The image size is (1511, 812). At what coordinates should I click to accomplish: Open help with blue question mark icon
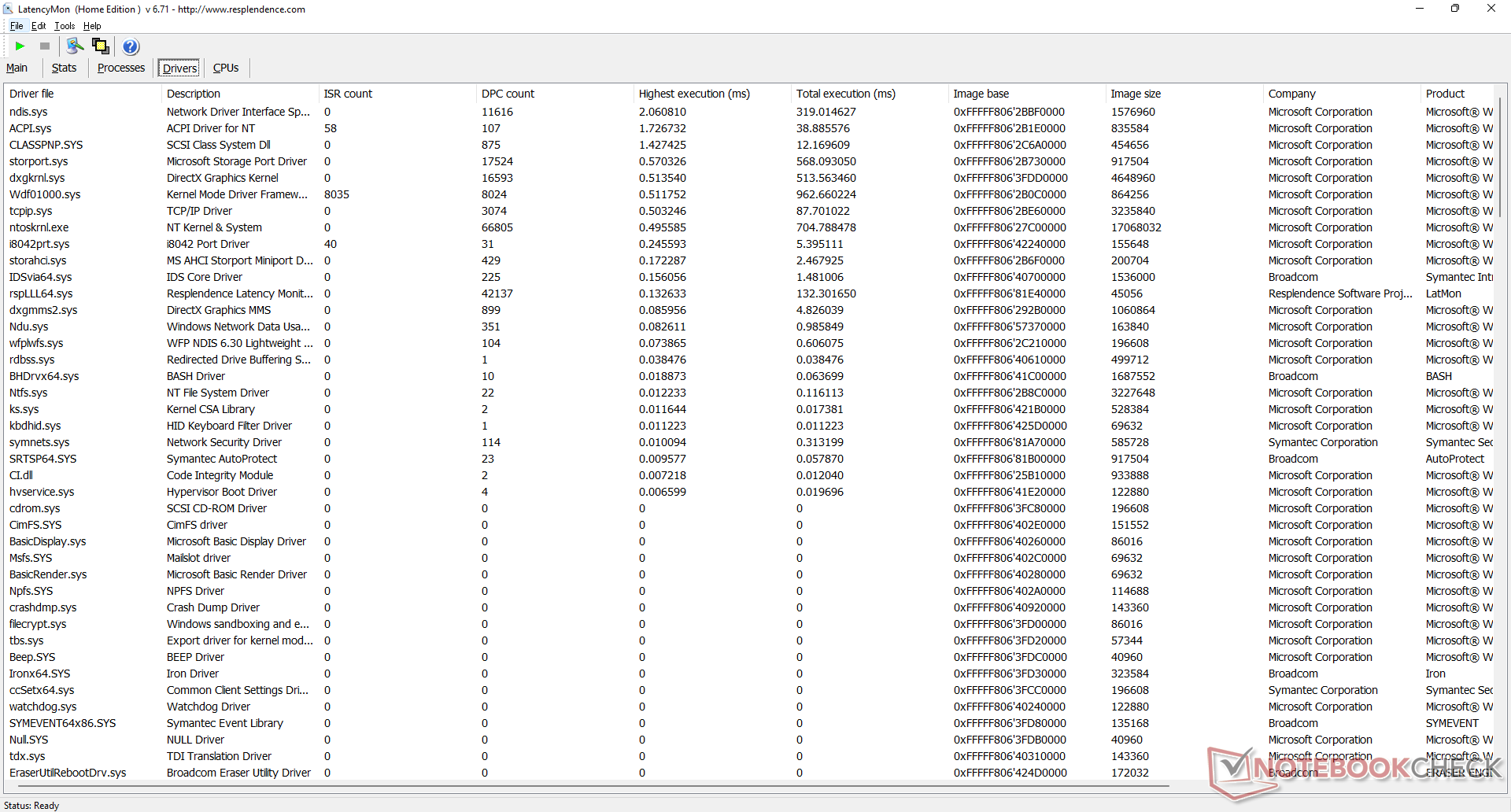point(131,46)
